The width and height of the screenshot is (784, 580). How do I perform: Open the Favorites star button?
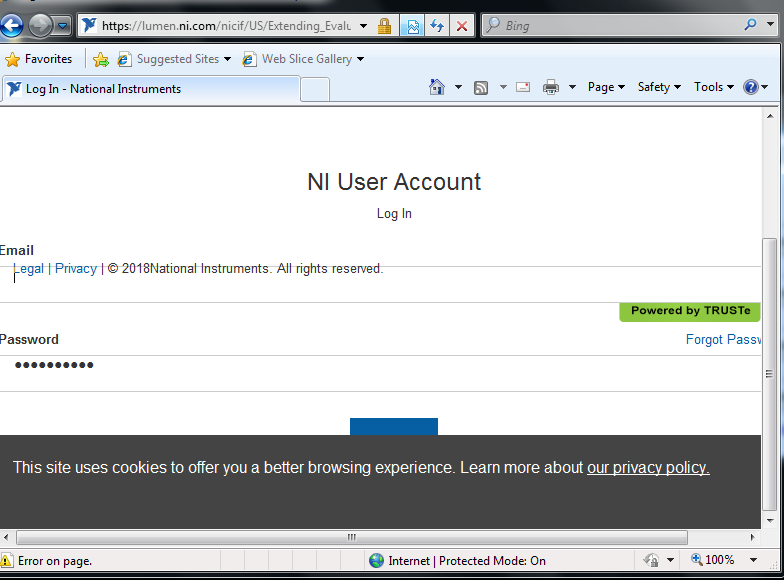point(38,59)
